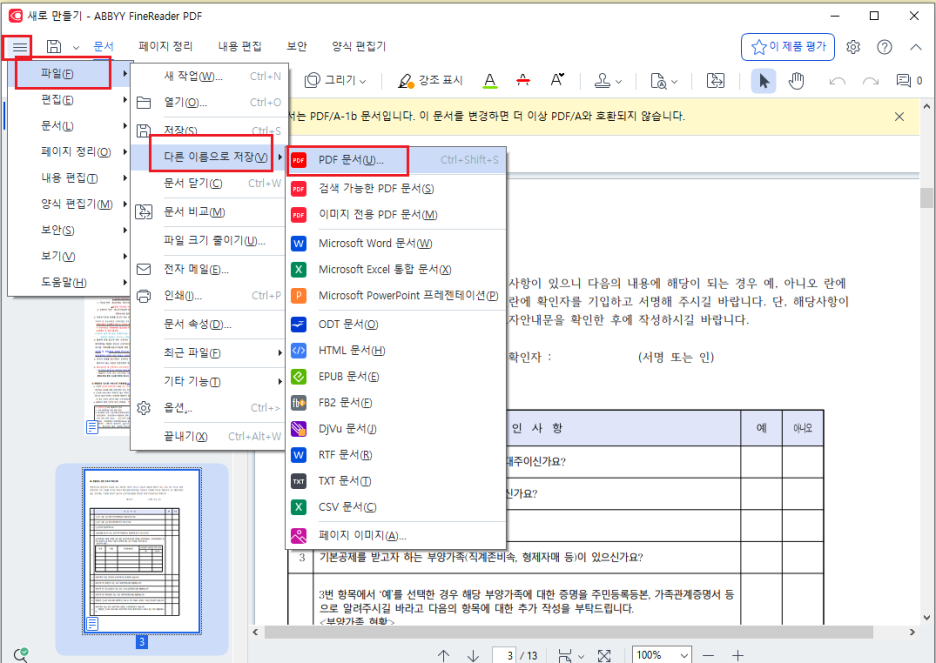Save as Microsoft PowerPoint 프레젠테이션
The width and height of the screenshot is (936, 663).
point(396,296)
